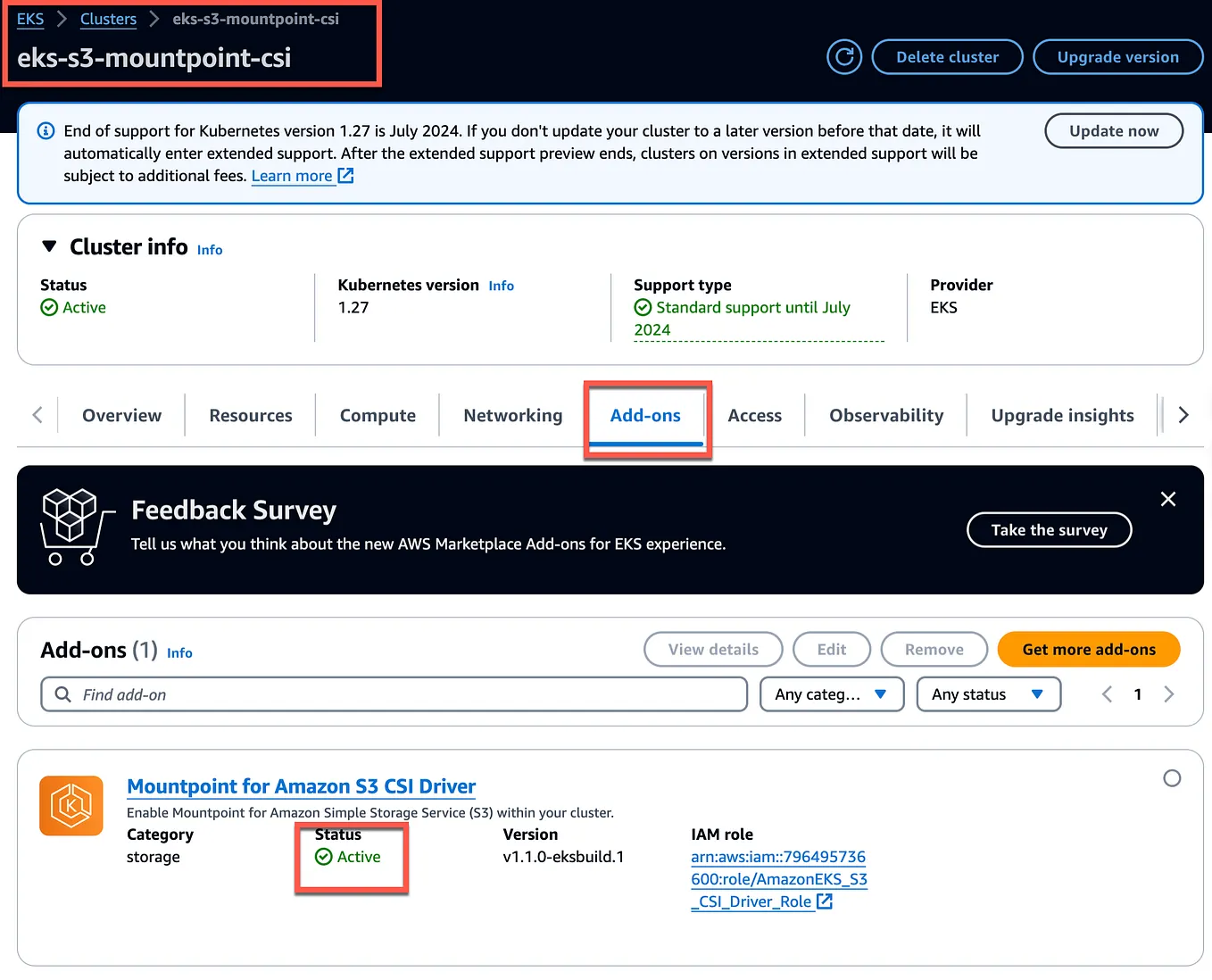Go to next add-ons page with the arrow
Screen dimensions: 1212x980
point(1169,693)
